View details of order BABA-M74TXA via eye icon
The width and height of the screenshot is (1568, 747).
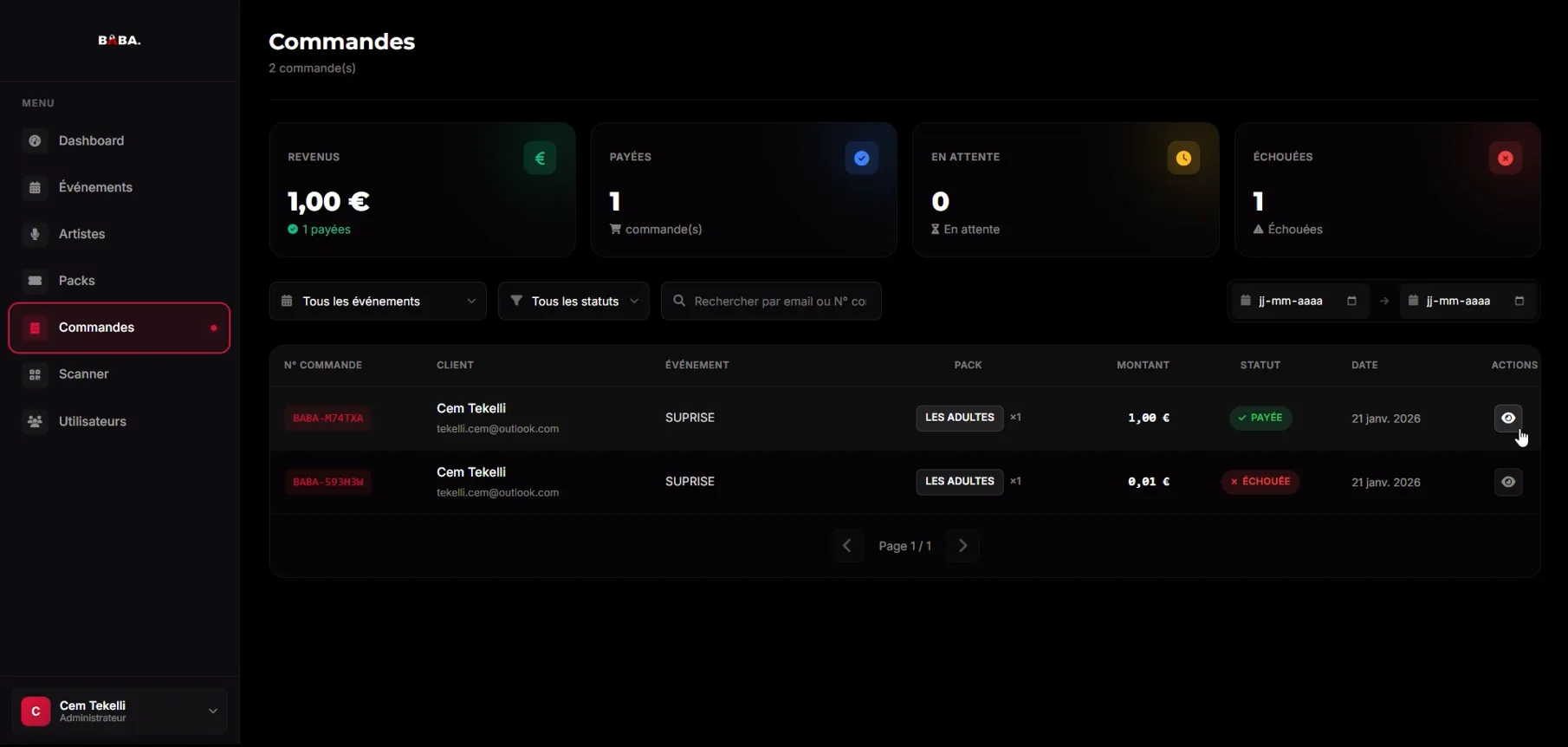[x=1508, y=418]
